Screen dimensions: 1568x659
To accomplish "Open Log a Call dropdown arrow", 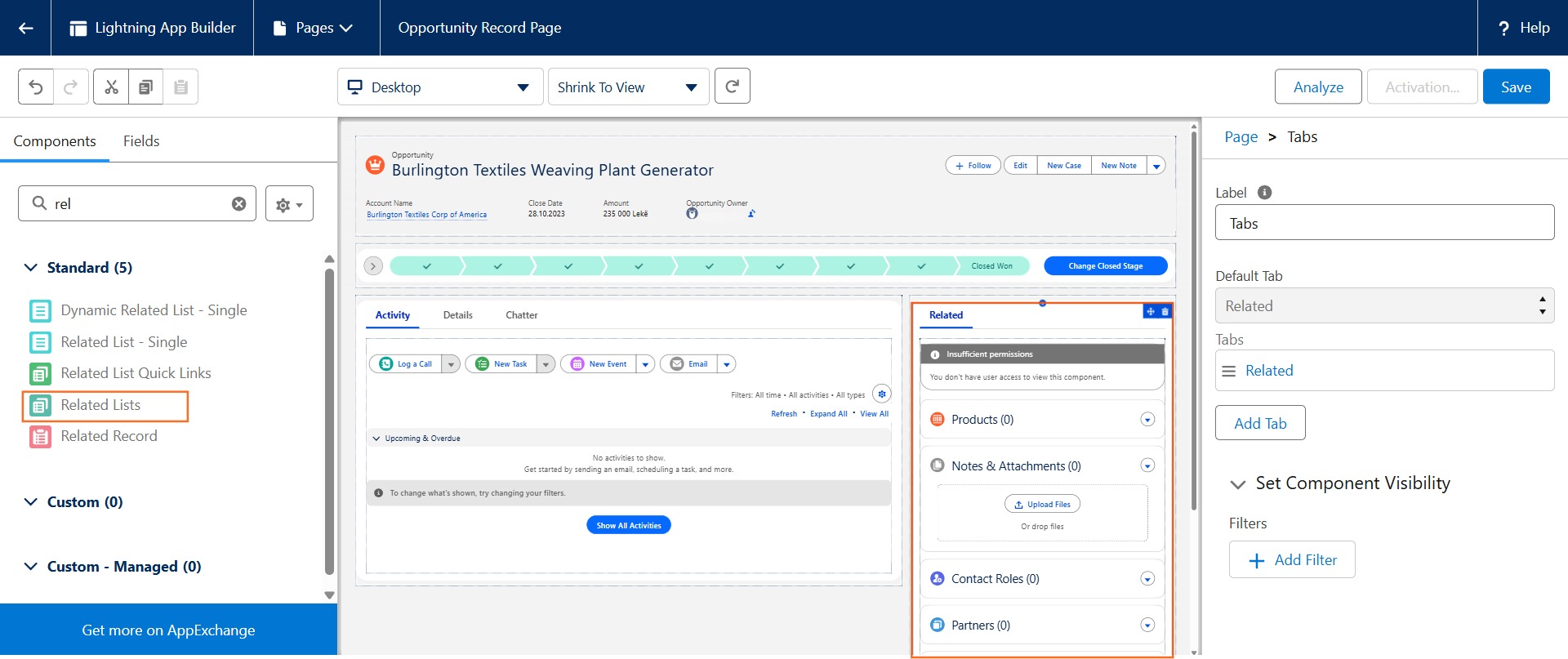I will pyautogui.click(x=451, y=364).
